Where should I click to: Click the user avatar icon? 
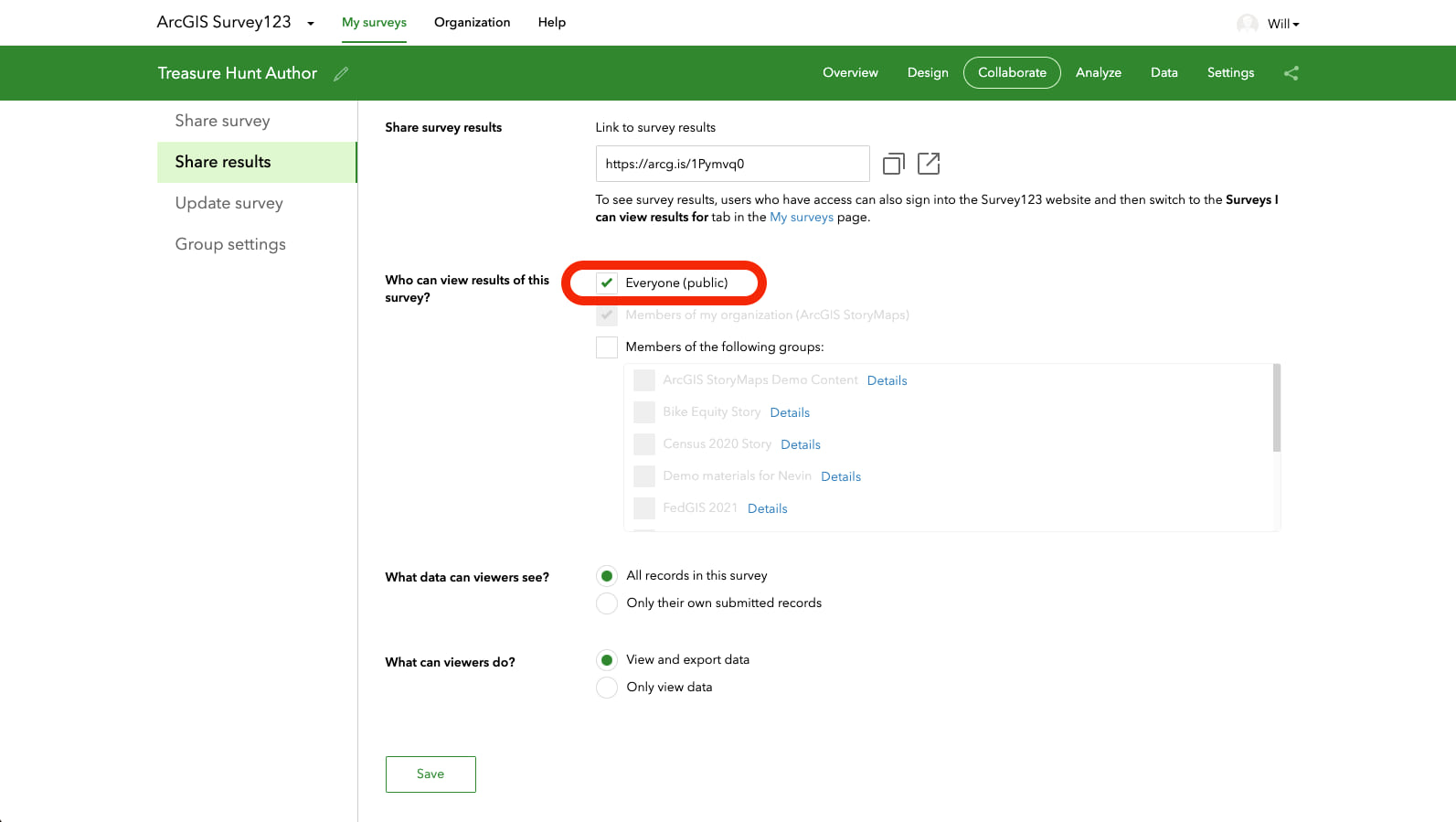1247,24
